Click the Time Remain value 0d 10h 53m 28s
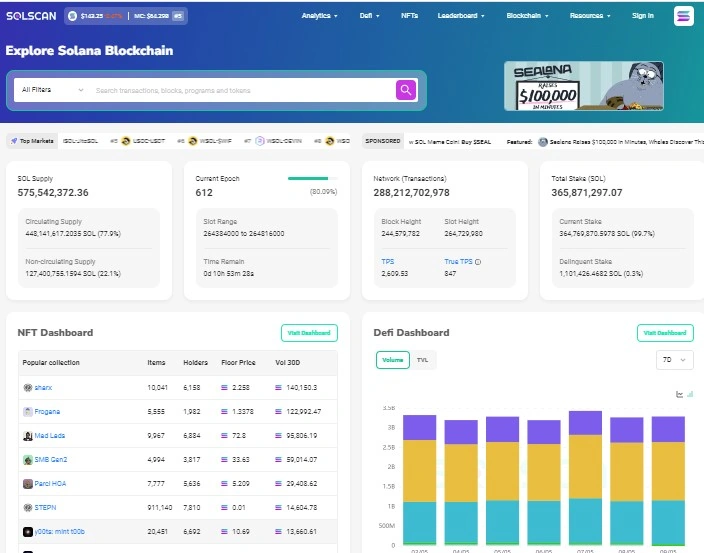 [x=229, y=273]
